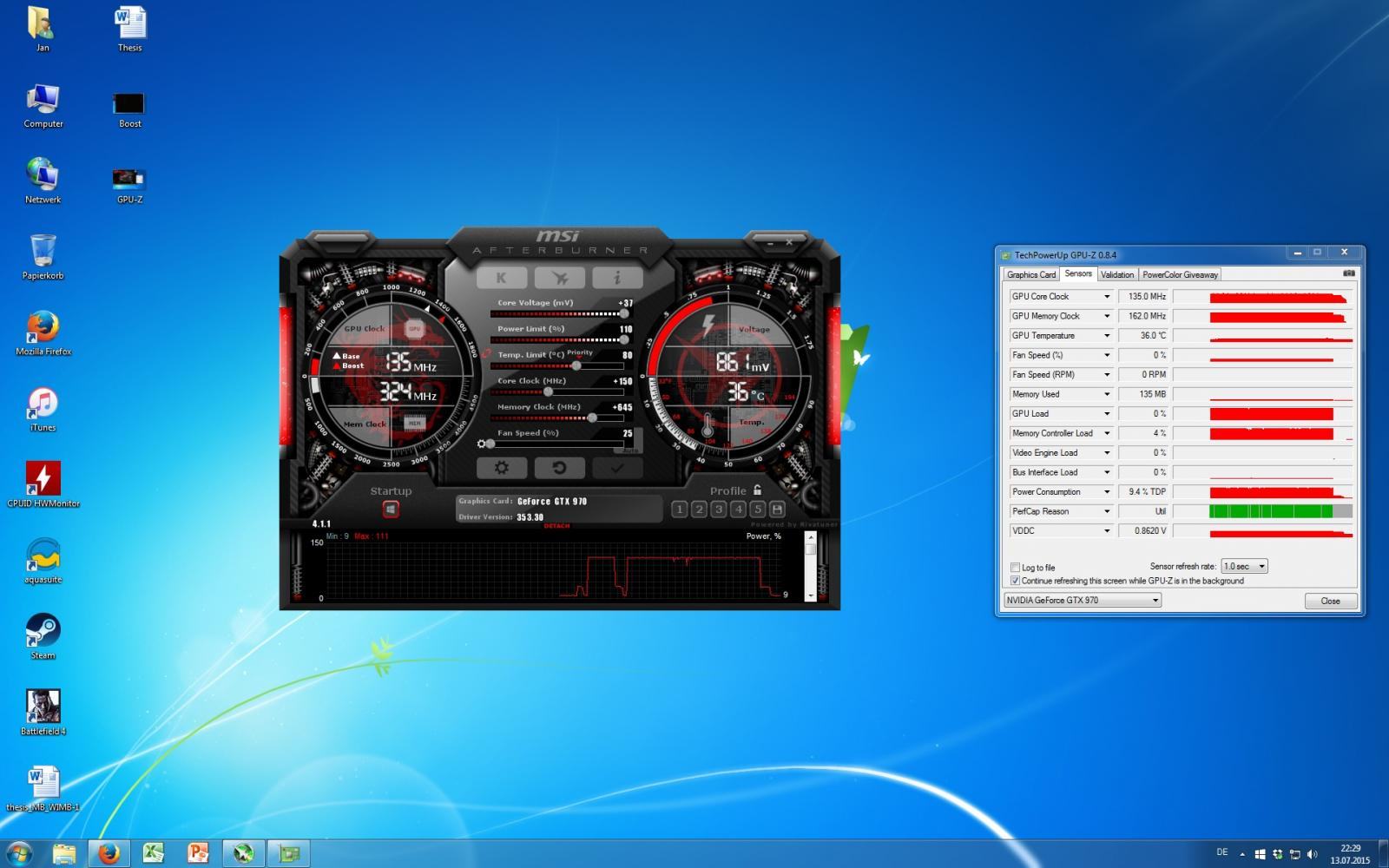This screenshot has height=868, width=1389.
Task: Click Firefox in the taskbar
Action: point(109,853)
